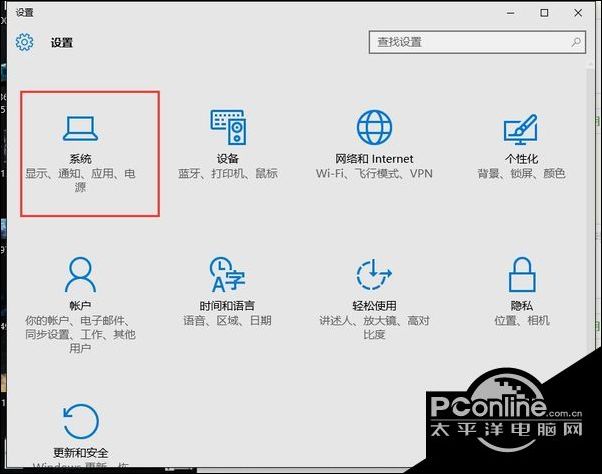Click the 背景、锁屏、颜色 description

(521, 173)
